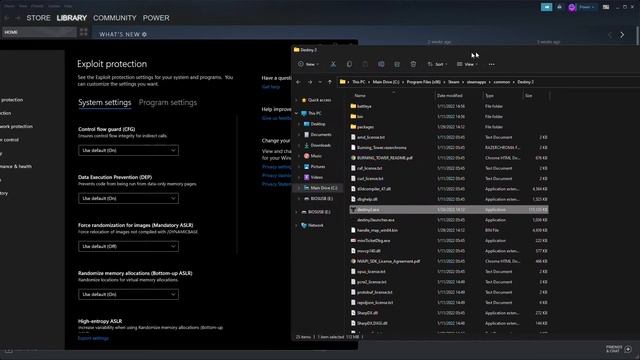Open Steam COMMUNITY tab
Viewport: 640px width, 360px height.
[115, 18]
